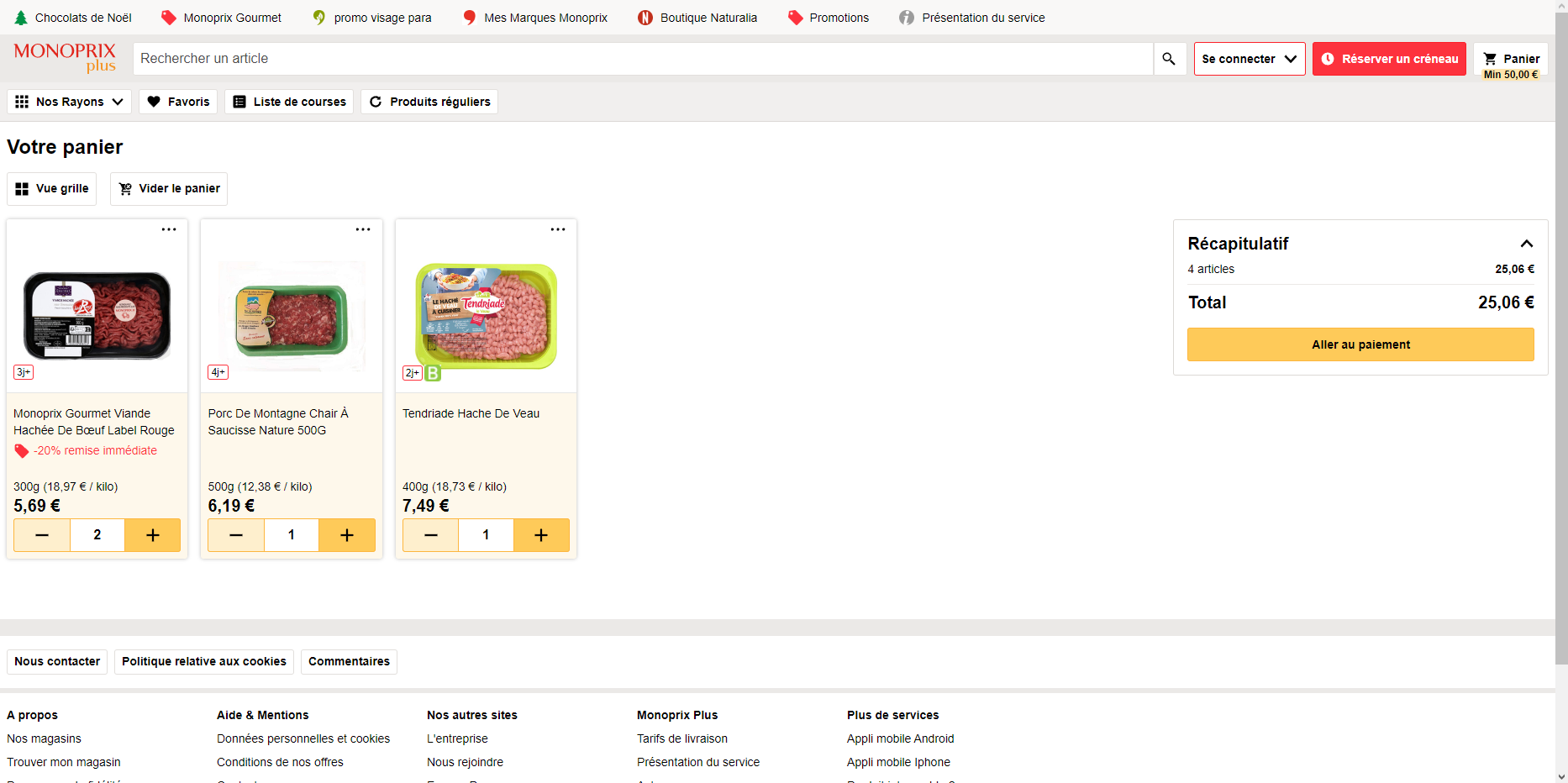This screenshot has height=783, width=1568.
Task: Open Conditions de nos offres link
Action: pos(280,762)
